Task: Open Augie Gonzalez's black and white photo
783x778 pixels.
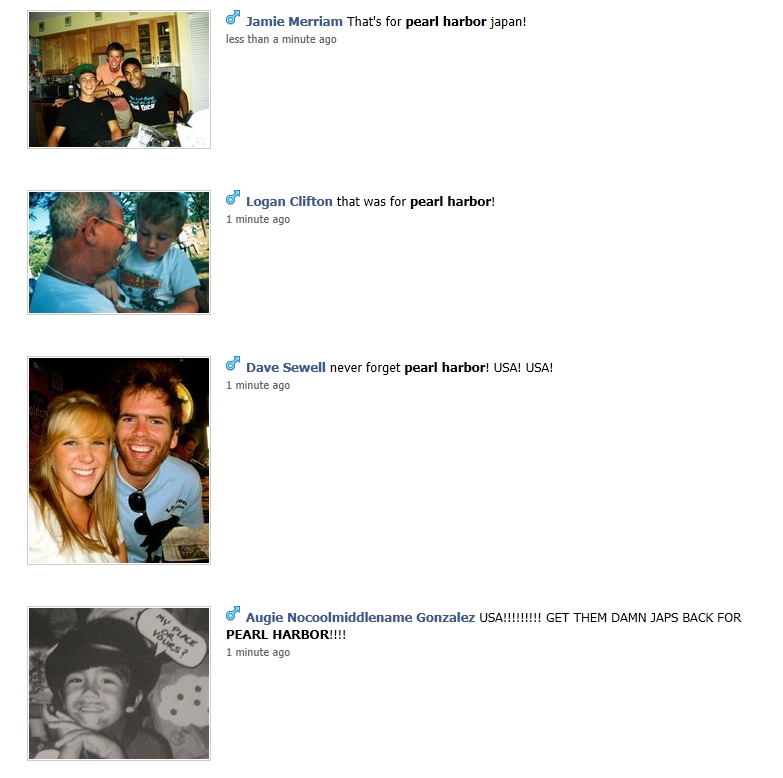Action: [119, 684]
